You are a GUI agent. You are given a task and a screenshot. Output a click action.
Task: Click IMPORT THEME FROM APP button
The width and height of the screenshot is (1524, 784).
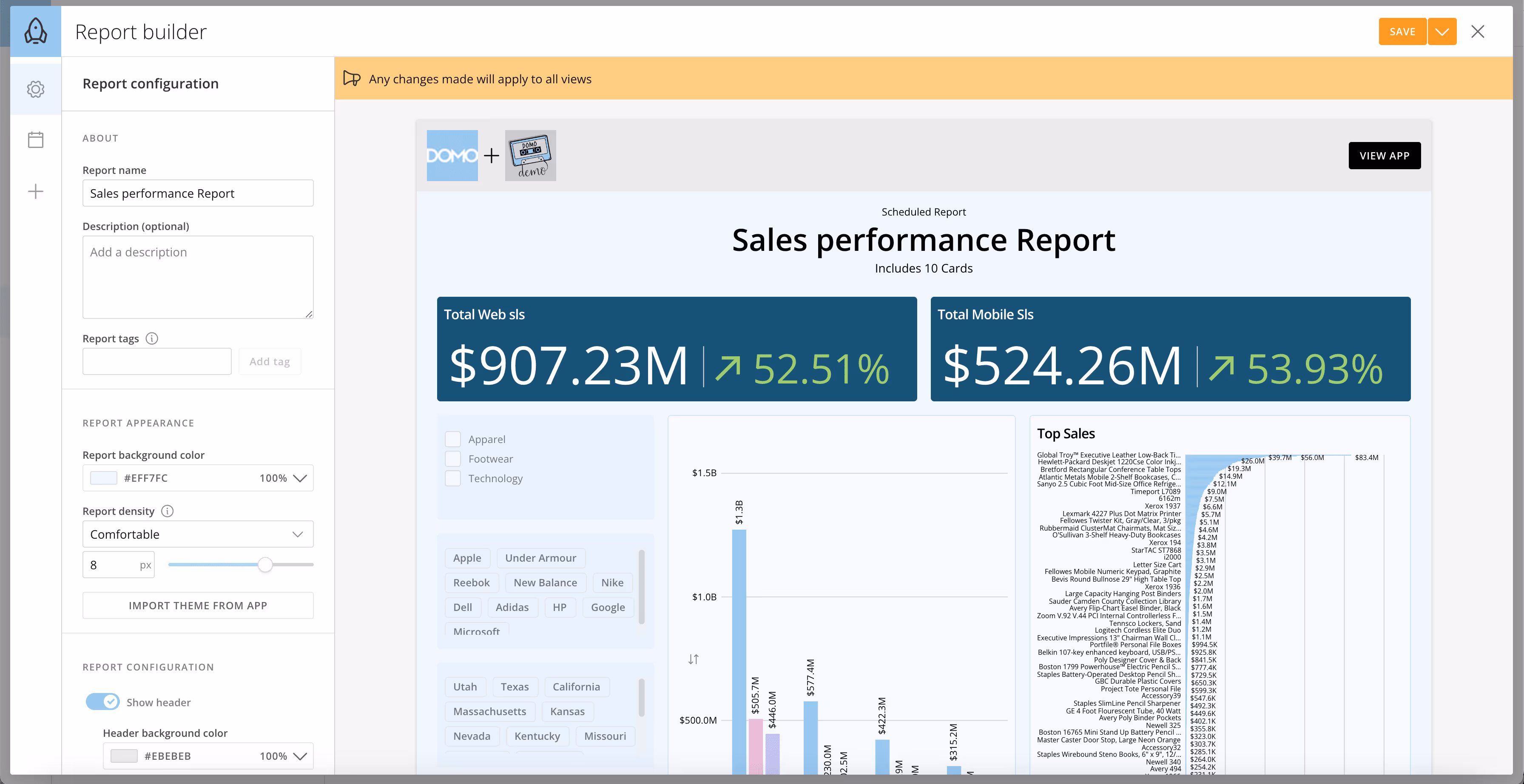click(198, 605)
